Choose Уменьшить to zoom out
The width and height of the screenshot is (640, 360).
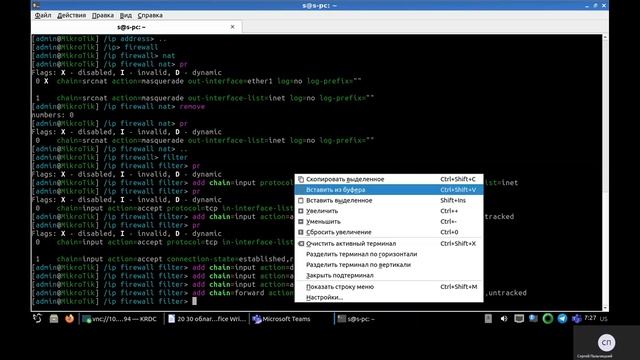(389, 222)
